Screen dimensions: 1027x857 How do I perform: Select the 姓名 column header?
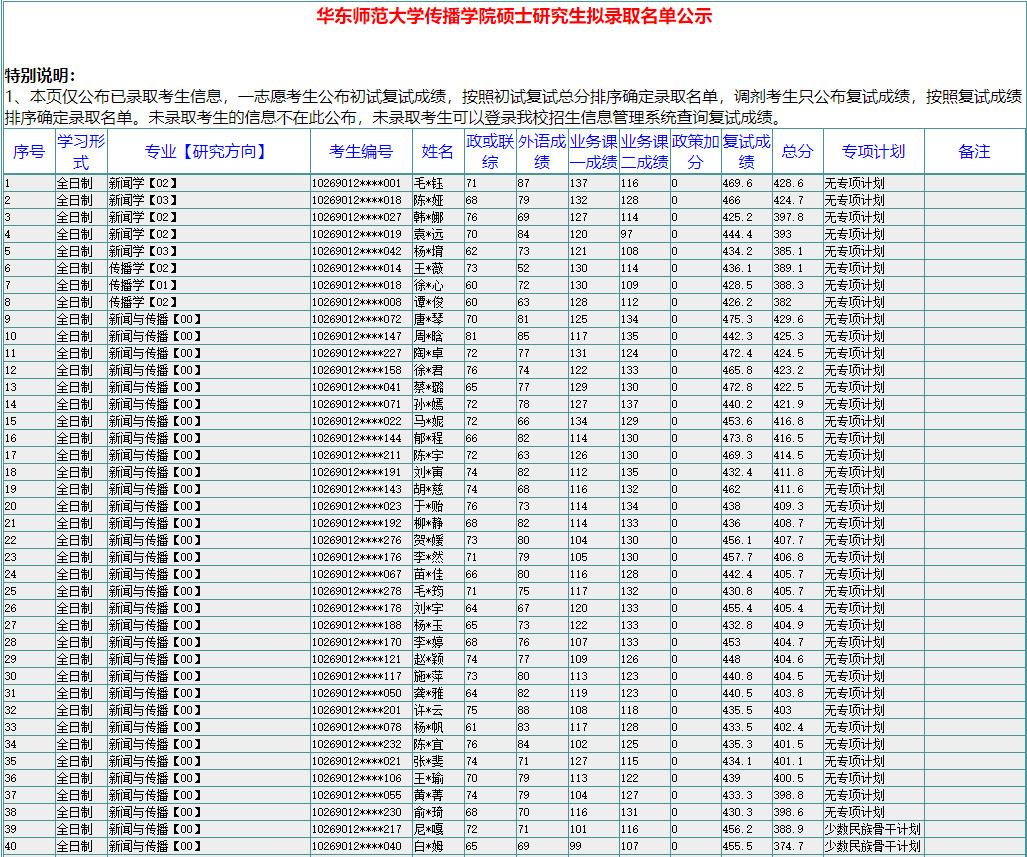tap(437, 152)
